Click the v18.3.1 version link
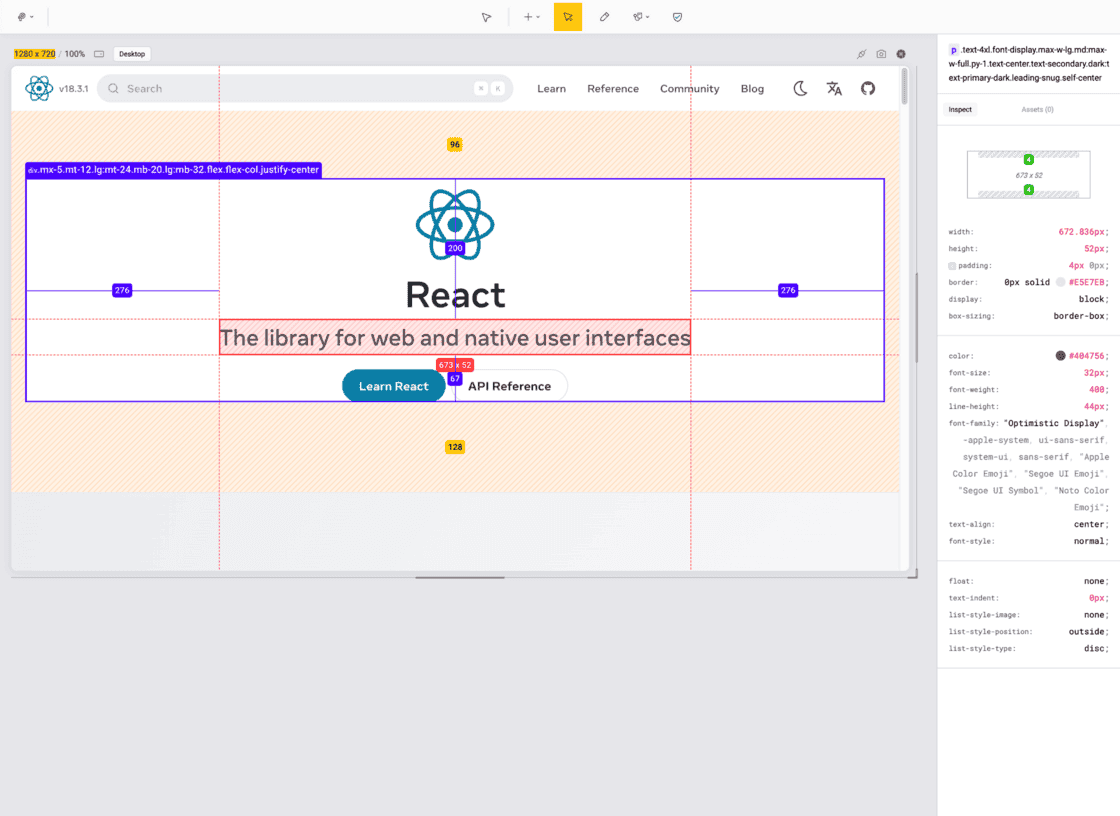This screenshot has width=1120, height=816. click(74, 89)
